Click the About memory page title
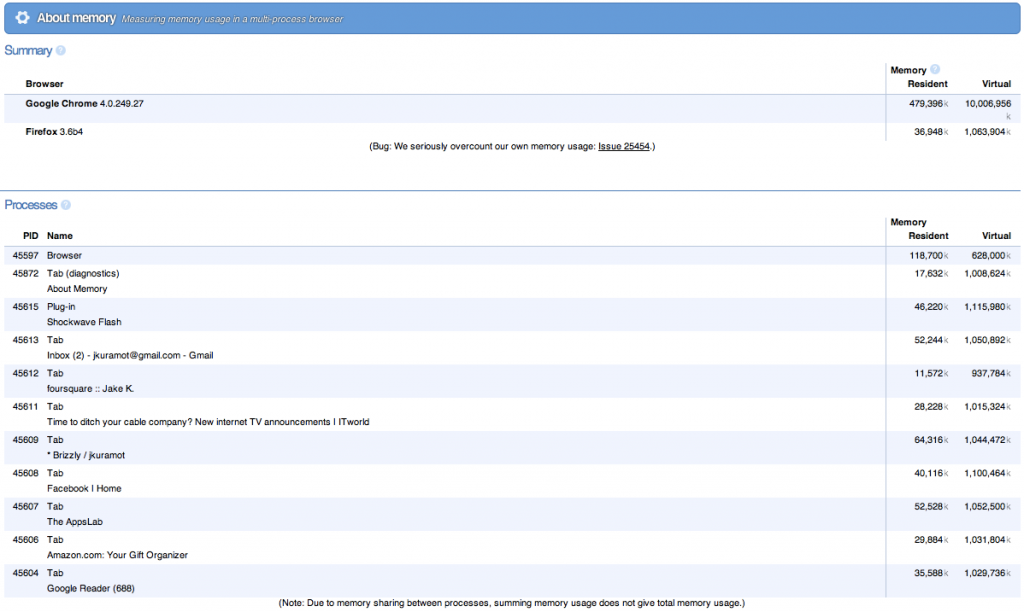This screenshot has width=1024, height=612. [76, 18]
